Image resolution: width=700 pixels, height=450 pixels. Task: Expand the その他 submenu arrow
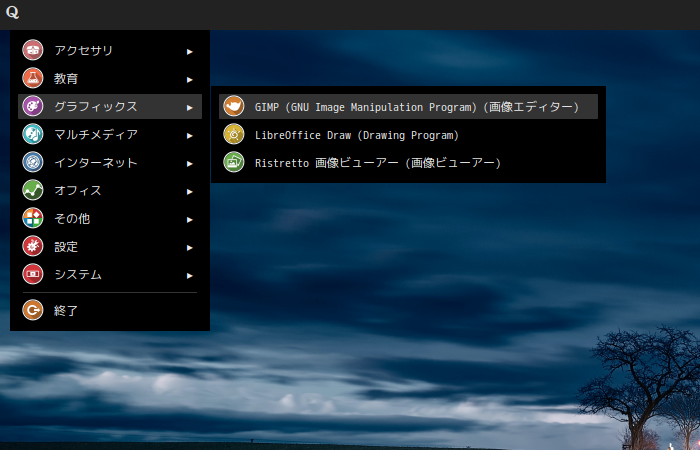click(x=190, y=220)
